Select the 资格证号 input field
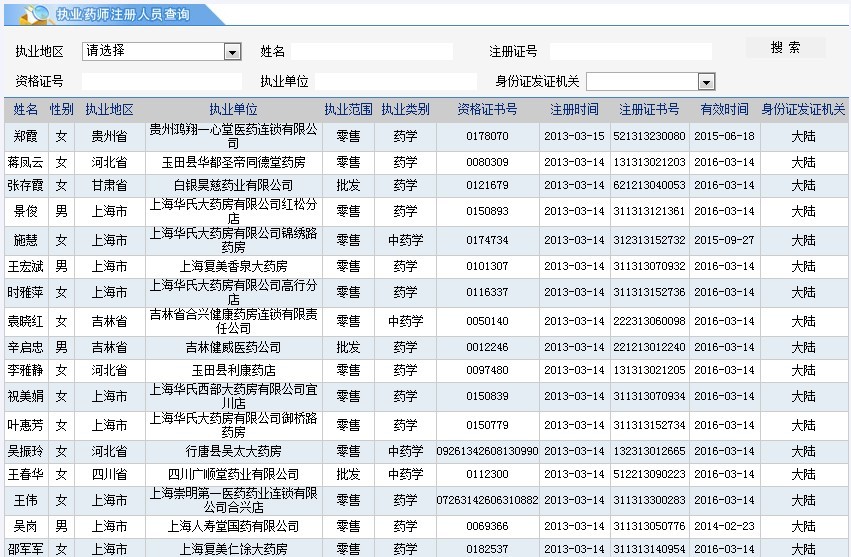Viewport: 851px width, 557px height. click(161, 82)
